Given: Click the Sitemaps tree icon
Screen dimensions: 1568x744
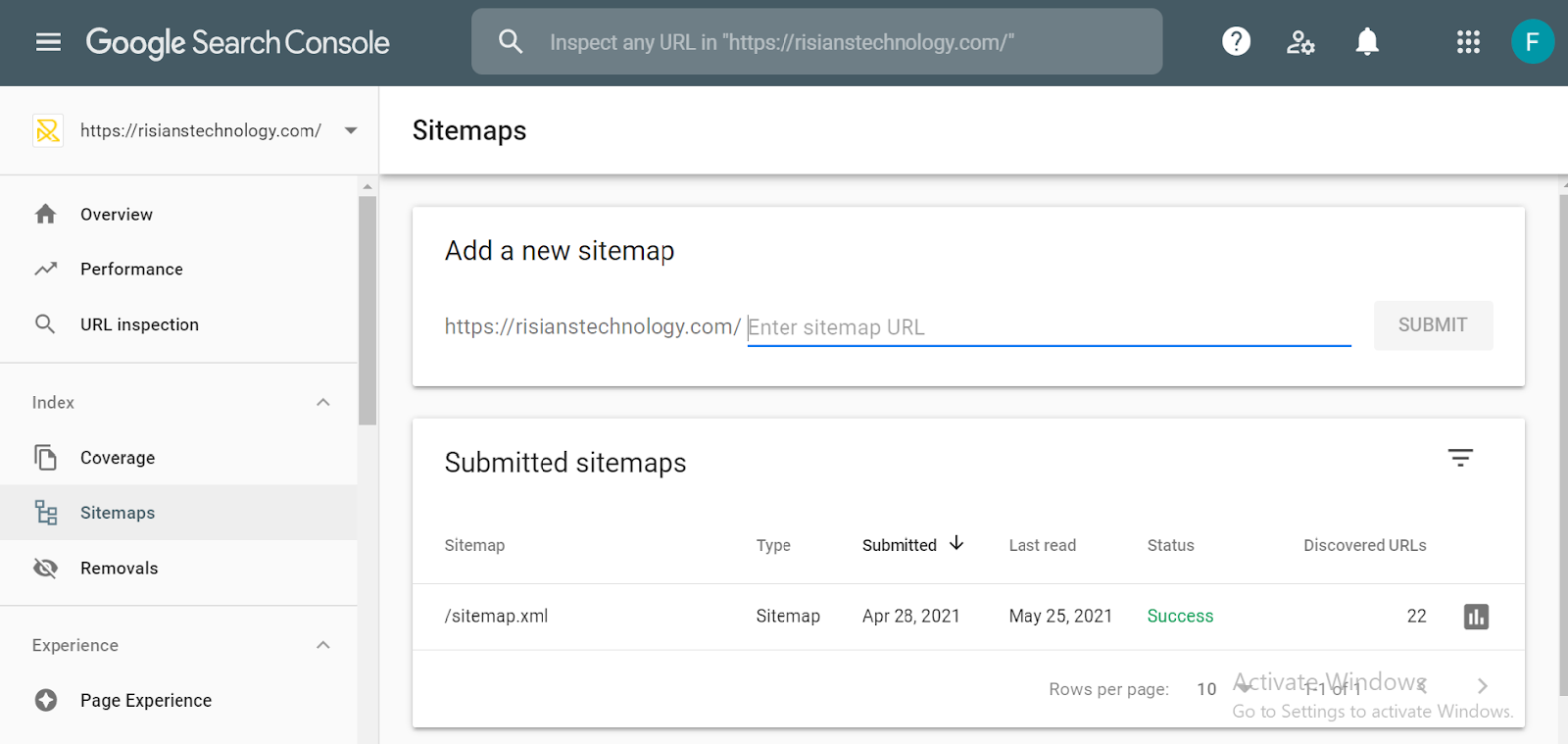Looking at the screenshot, I should coord(46,513).
